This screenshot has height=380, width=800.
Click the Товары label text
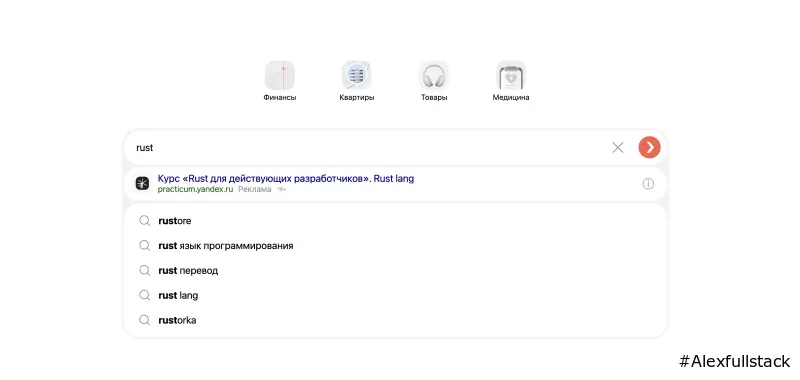[x=434, y=97]
